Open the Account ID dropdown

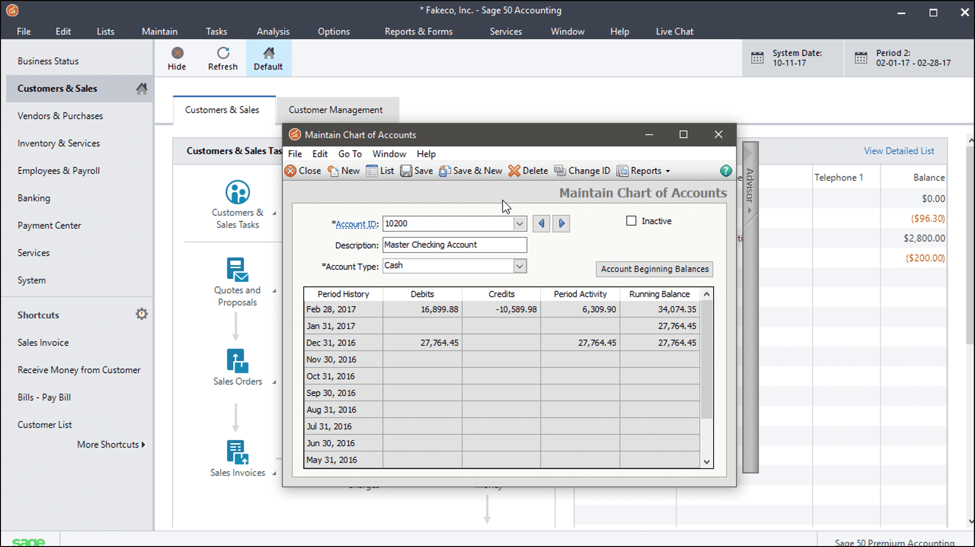click(519, 224)
